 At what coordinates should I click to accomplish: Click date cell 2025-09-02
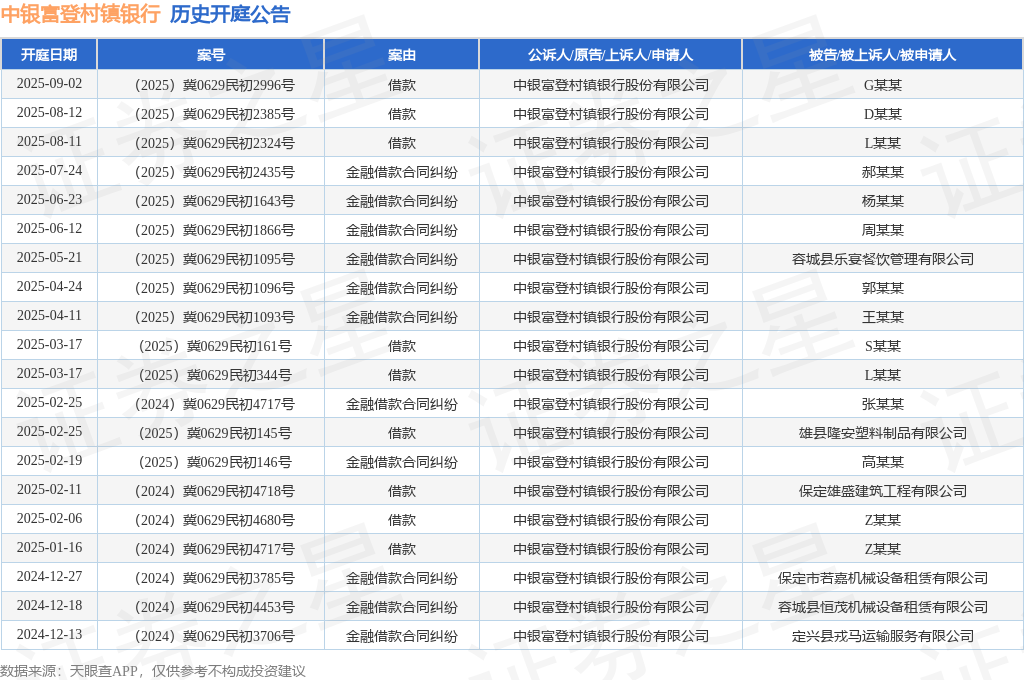click(x=49, y=84)
